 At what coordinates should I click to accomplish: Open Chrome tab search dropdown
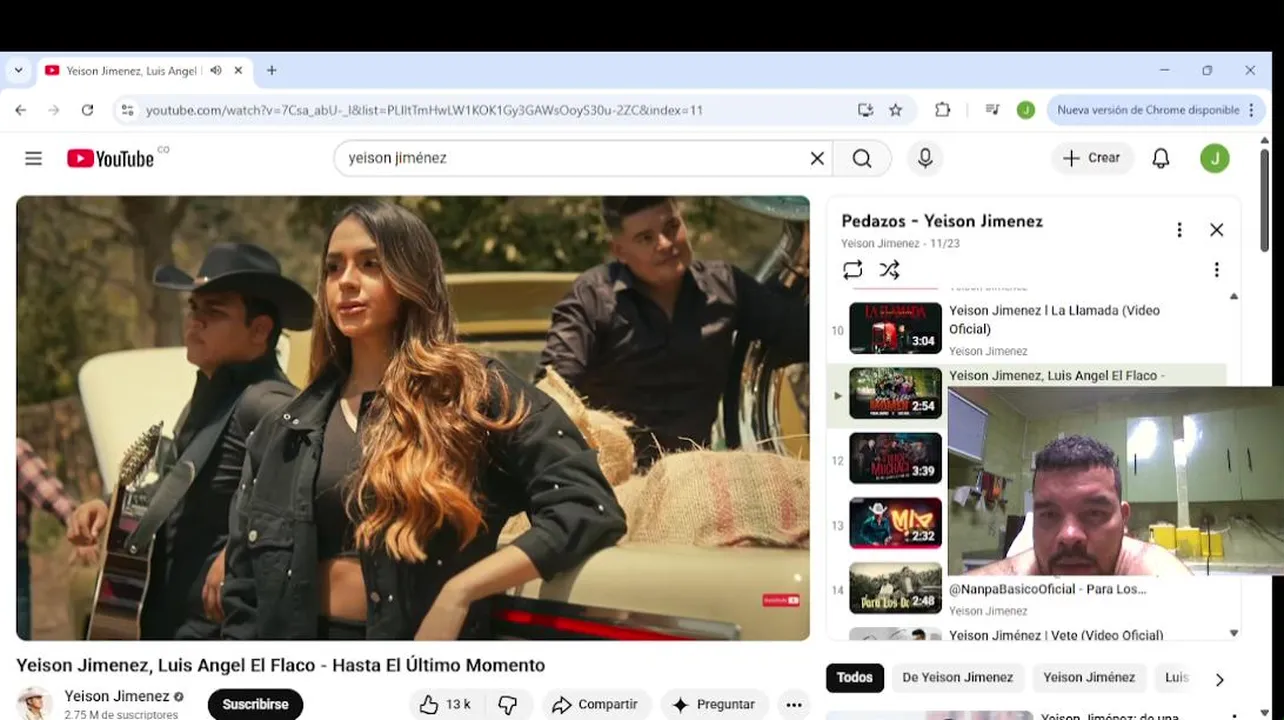[x=18, y=71]
